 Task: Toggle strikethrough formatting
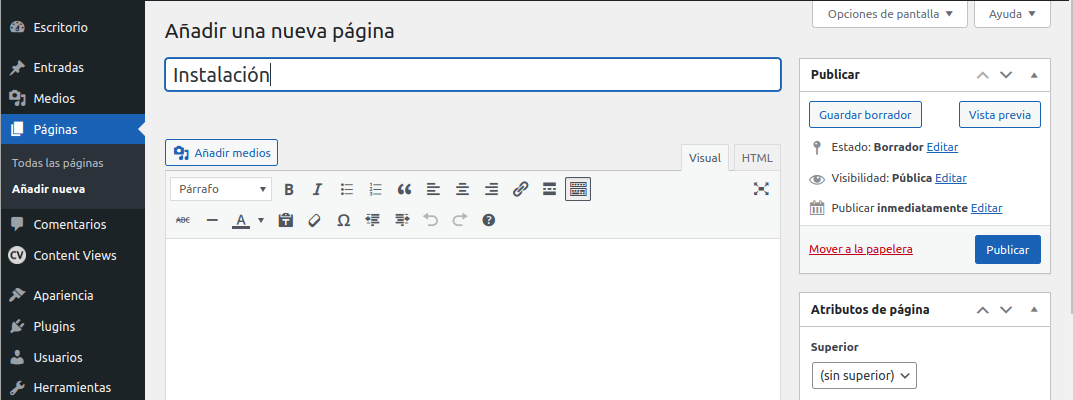coord(183,220)
